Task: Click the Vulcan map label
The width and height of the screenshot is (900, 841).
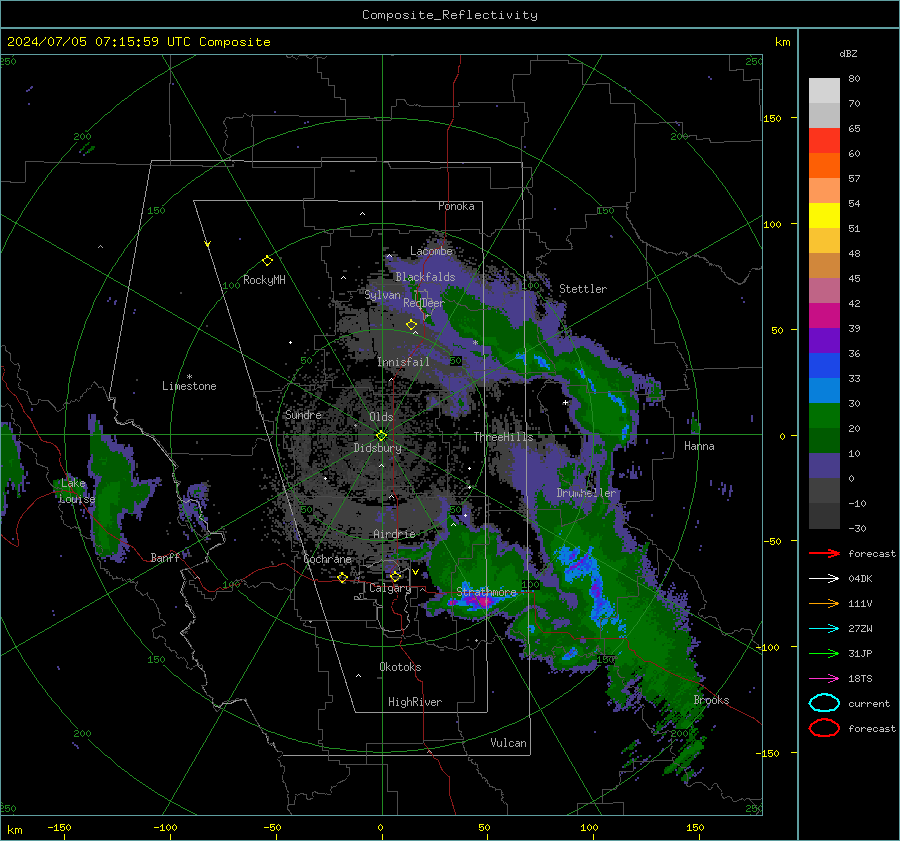Action: pos(508,743)
